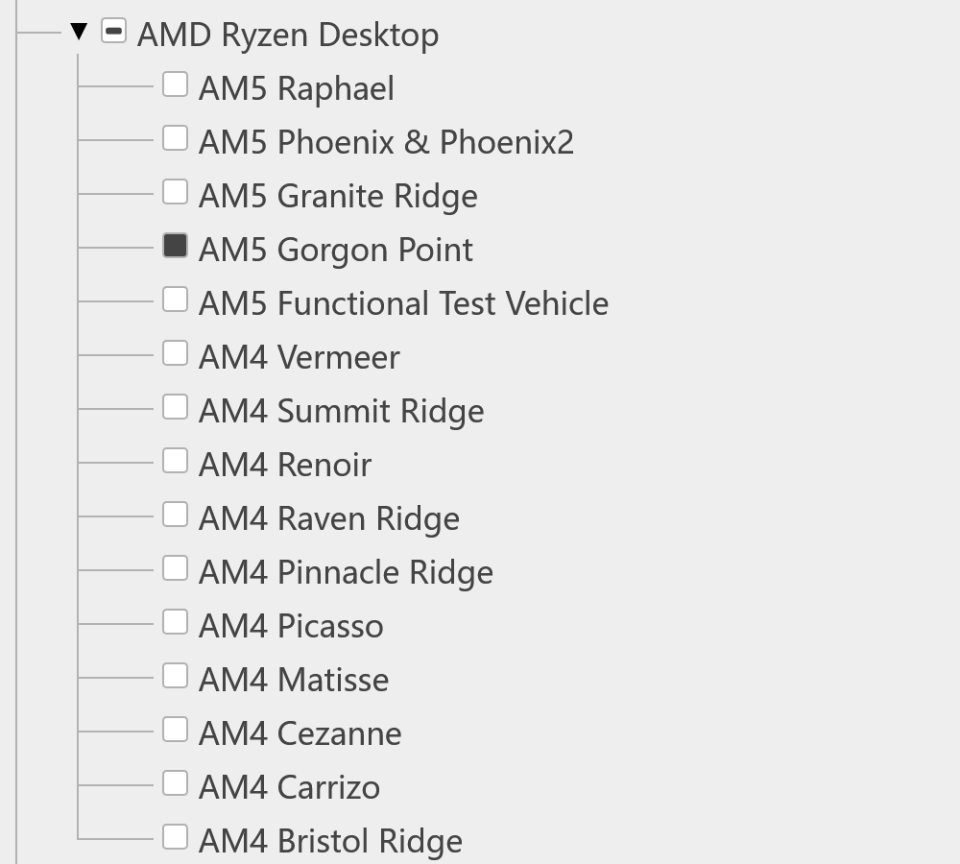The image size is (960, 864).
Task: Toggle the AMD Ryzen Desktop tri-state checkbox
Action: (113, 33)
